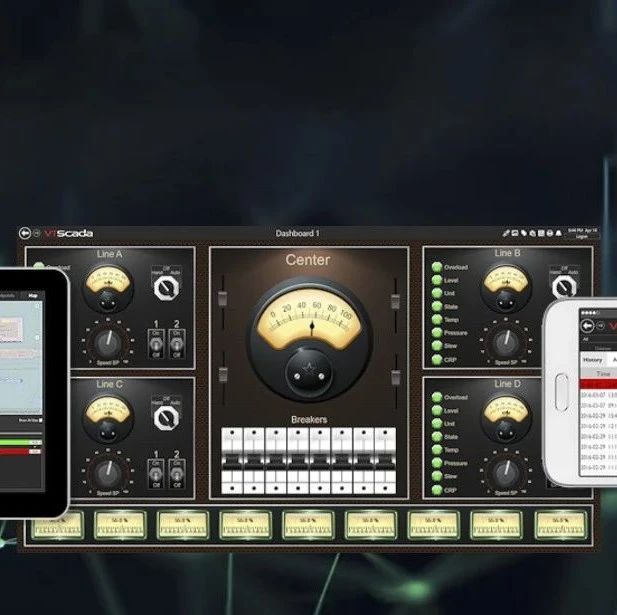Viewport: 617px width, 615px height.
Task: Click the fifth bottom strip meter from left
Action: point(308,525)
